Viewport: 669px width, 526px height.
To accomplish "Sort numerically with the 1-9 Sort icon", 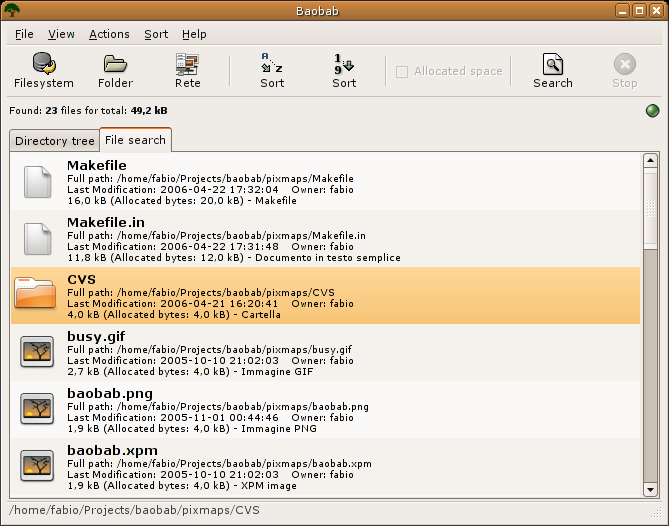I will click(x=344, y=64).
